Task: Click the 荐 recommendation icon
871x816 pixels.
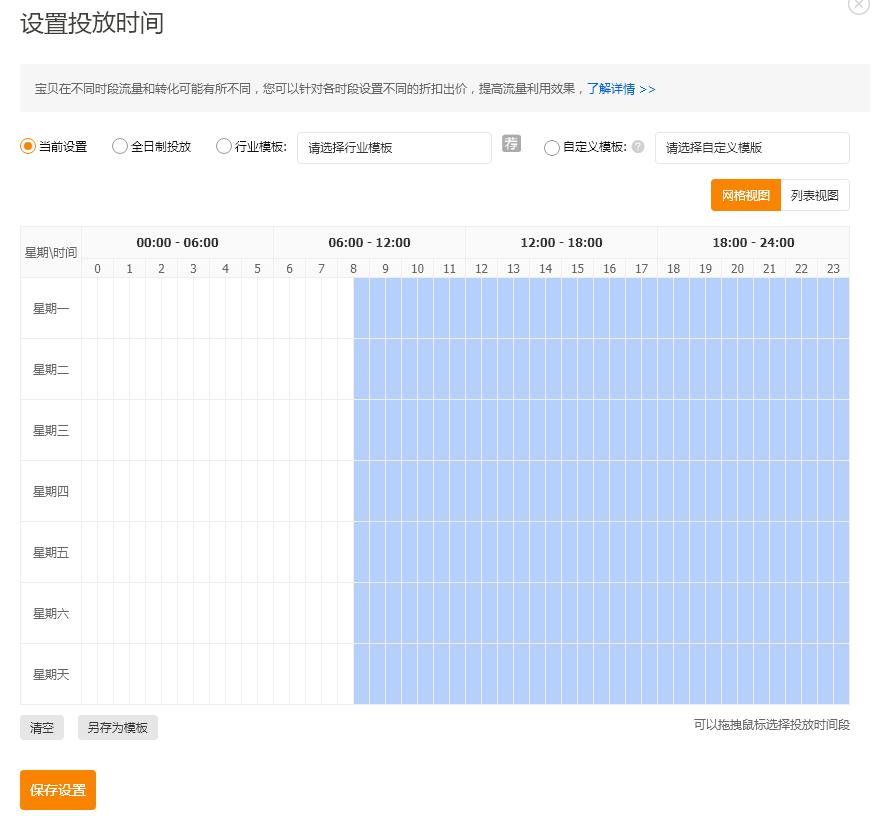Action: pyautogui.click(x=511, y=143)
